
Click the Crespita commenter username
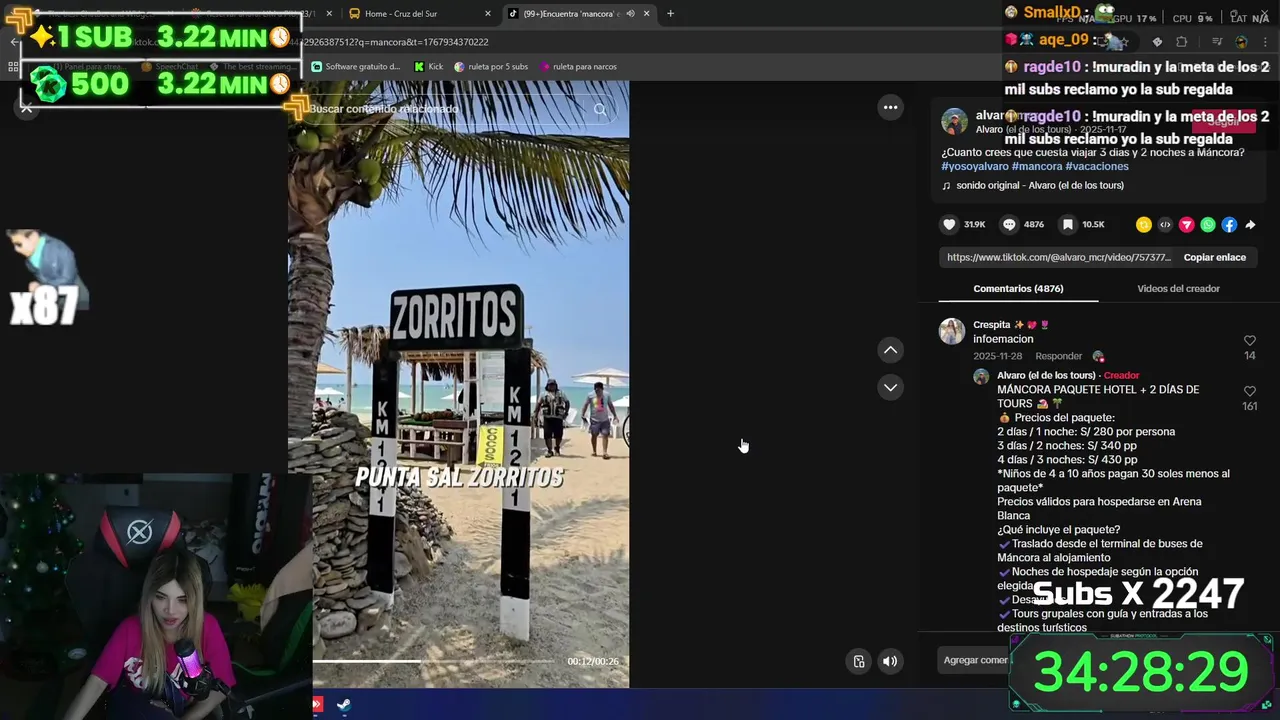tap(992, 325)
